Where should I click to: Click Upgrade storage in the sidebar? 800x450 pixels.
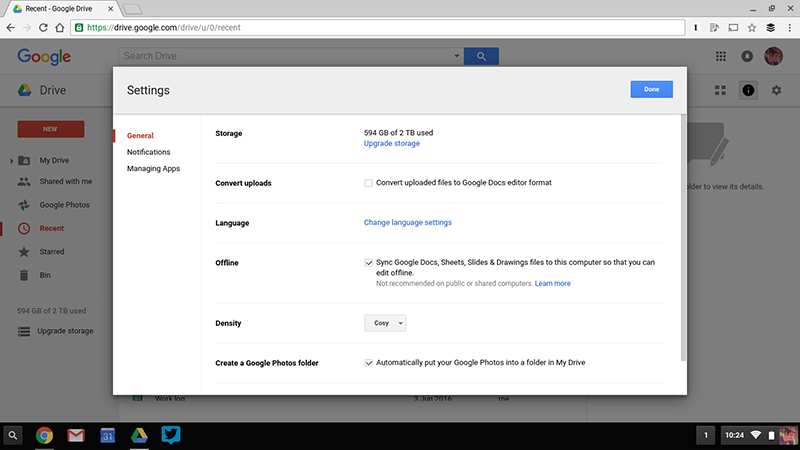65,331
